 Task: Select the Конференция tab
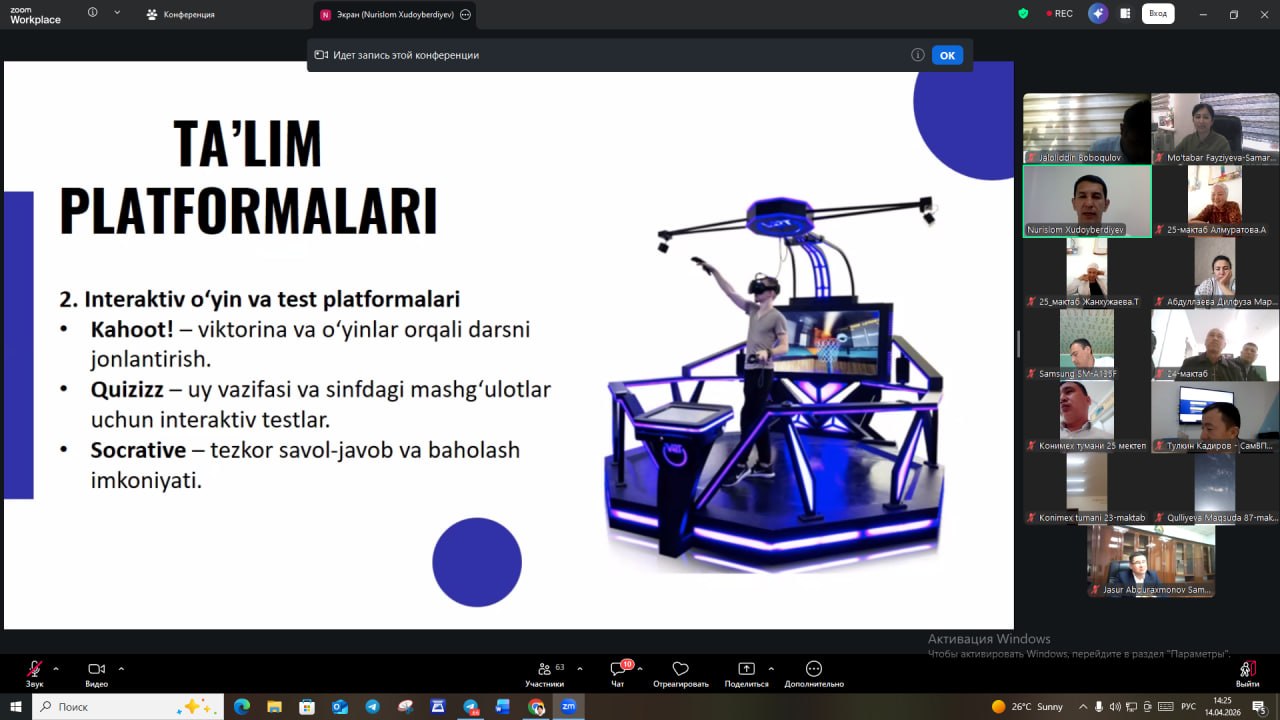[x=181, y=15]
